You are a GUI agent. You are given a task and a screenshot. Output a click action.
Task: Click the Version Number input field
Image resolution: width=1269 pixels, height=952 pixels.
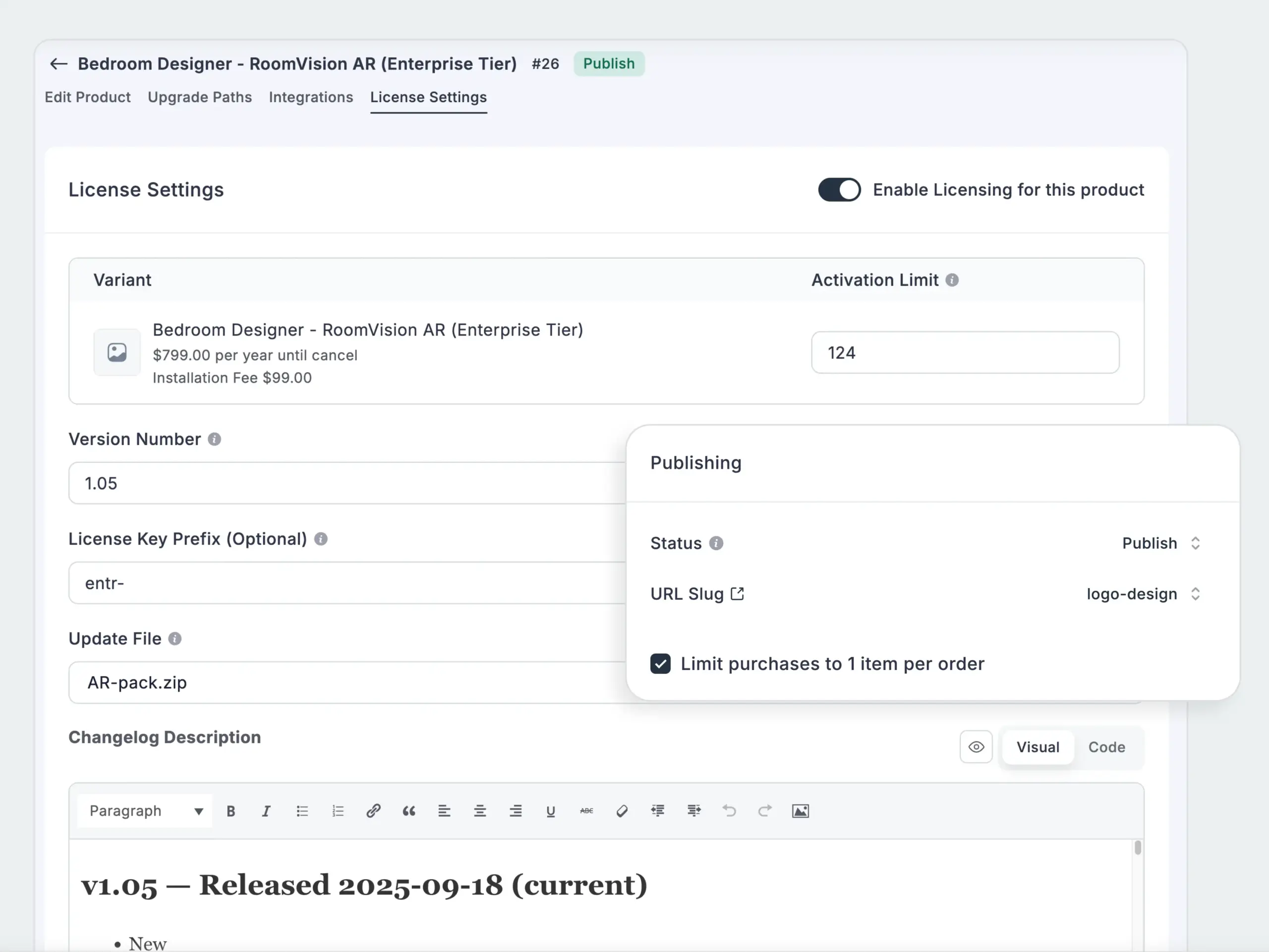point(347,484)
